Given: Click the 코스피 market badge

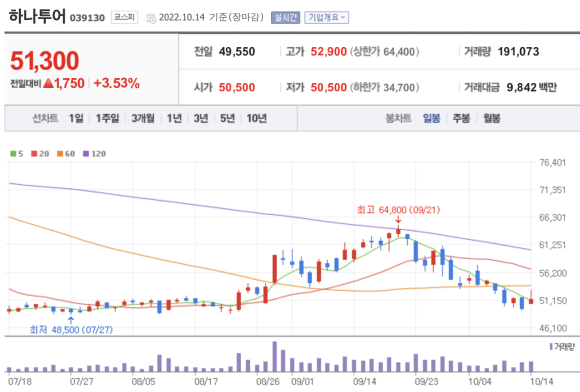Looking at the screenshot, I should pyautogui.click(x=124, y=17).
